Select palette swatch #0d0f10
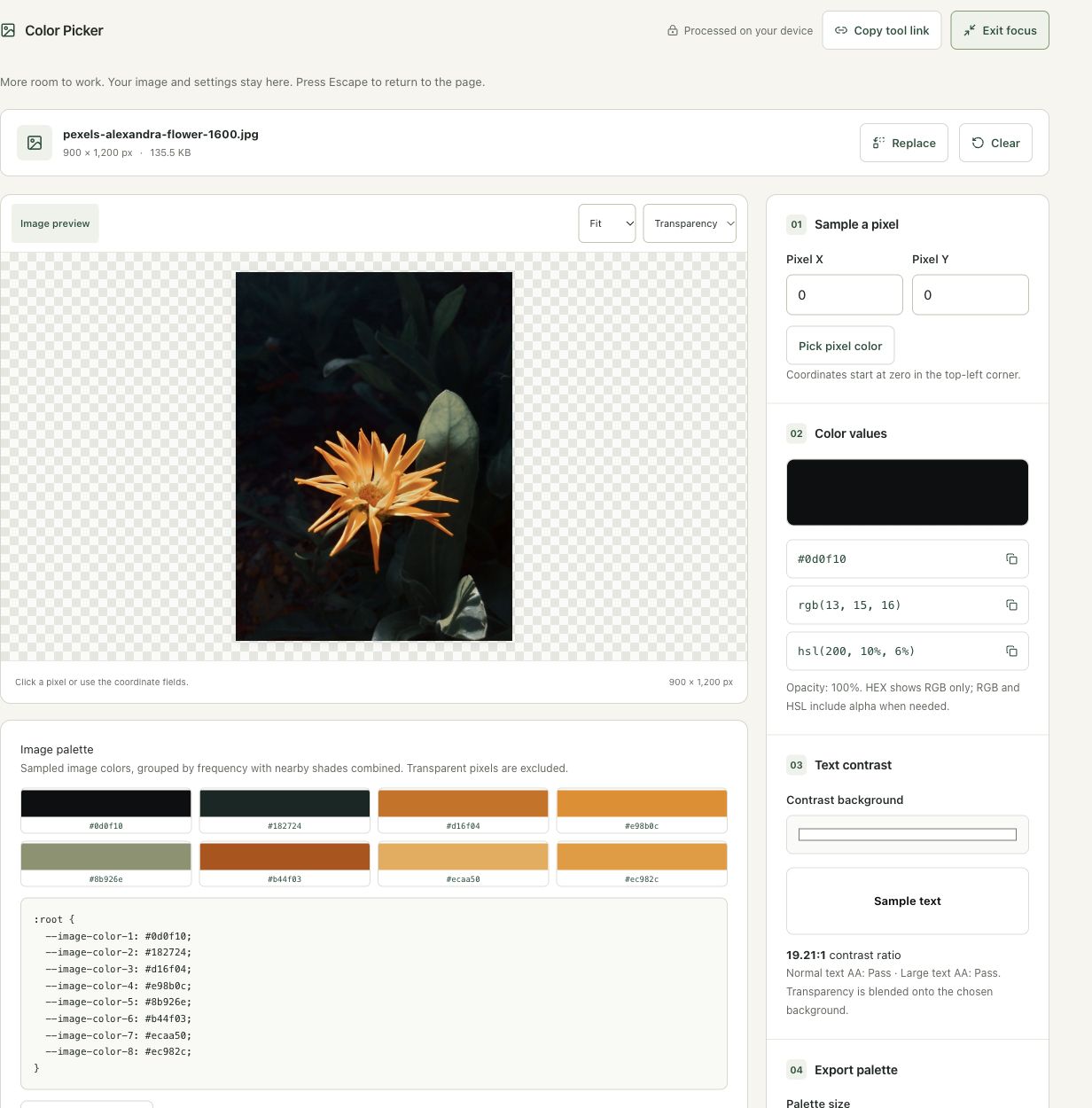 [x=106, y=810]
